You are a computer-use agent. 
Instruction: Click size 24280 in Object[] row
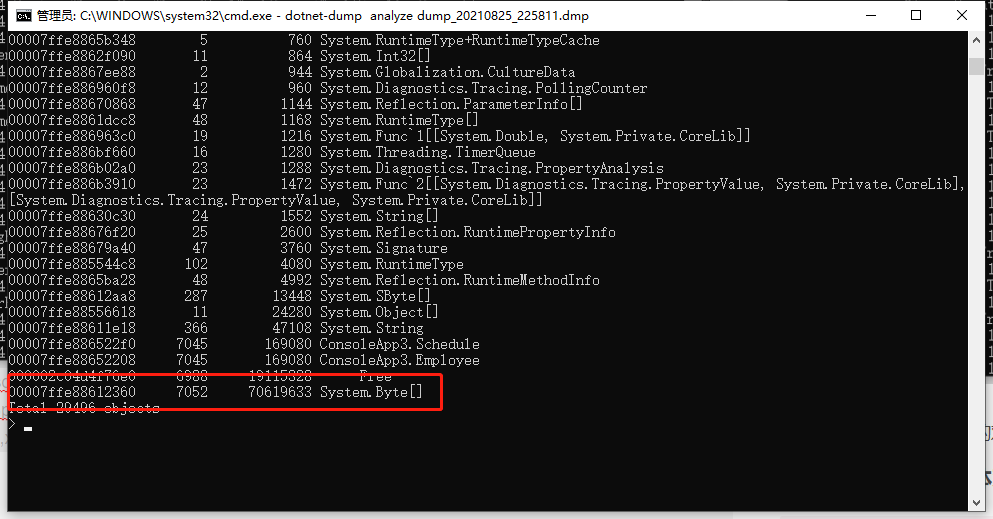tap(292, 312)
